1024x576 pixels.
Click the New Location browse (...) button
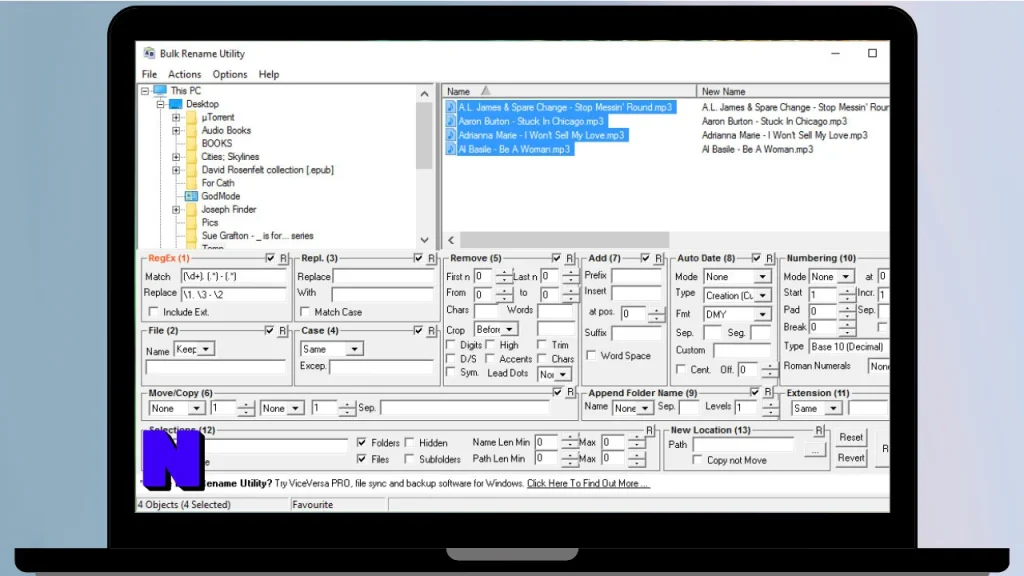click(x=815, y=450)
